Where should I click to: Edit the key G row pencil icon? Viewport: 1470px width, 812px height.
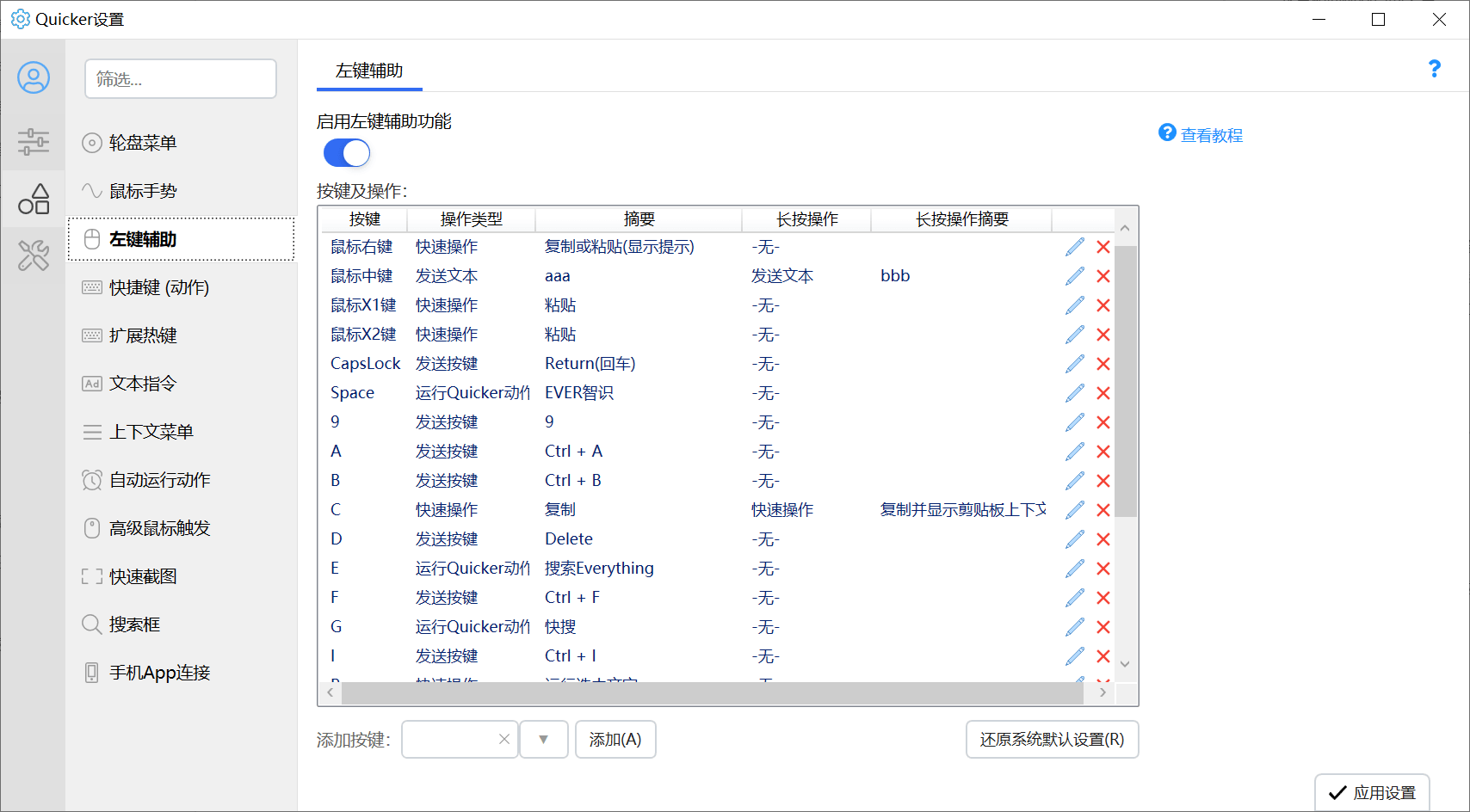click(x=1075, y=627)
